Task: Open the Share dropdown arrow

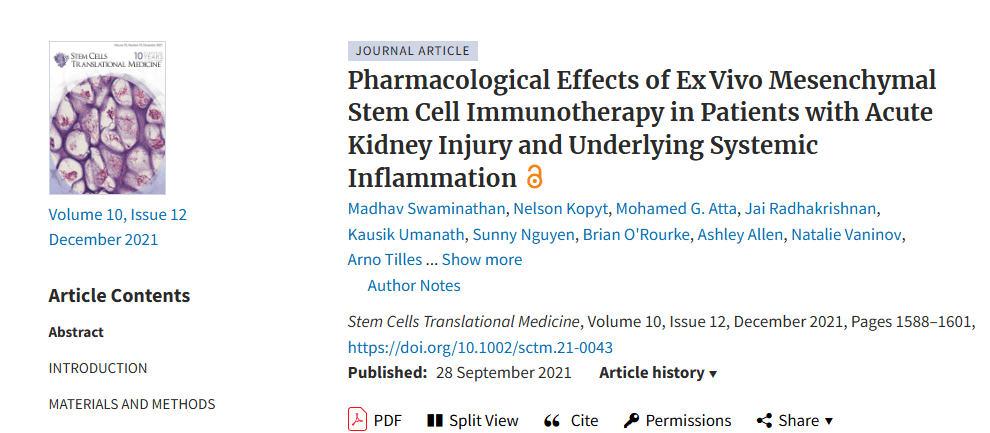Action: click(829, 421)
